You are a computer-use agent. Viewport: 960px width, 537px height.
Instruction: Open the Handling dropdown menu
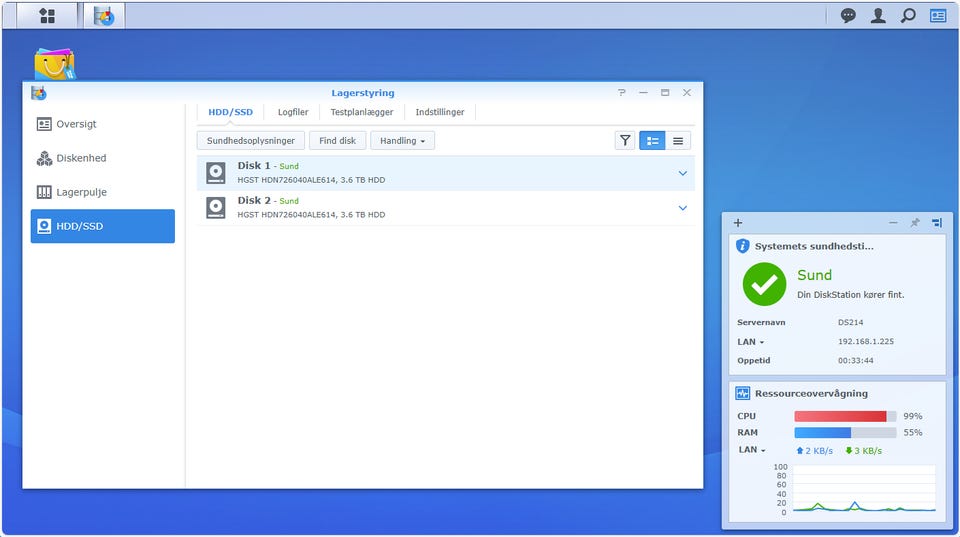402,141
